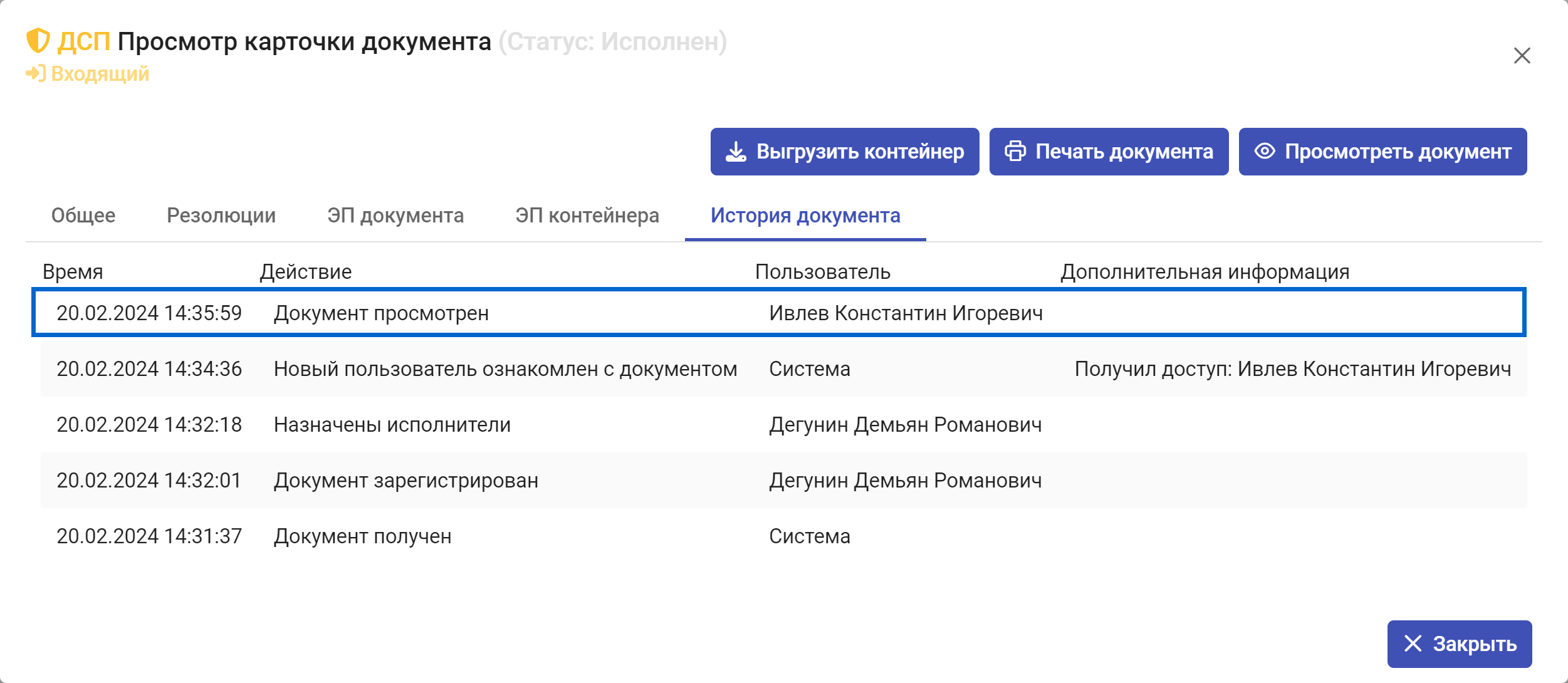Click the Пользователь column header
Viewport: 1568px width, 683px height.
(822, 272)
